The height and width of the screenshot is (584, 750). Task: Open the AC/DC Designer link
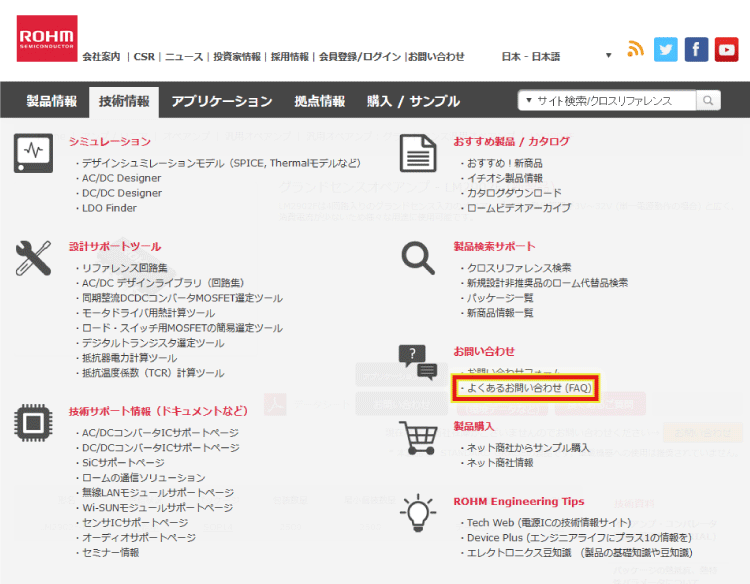point(121,178)
